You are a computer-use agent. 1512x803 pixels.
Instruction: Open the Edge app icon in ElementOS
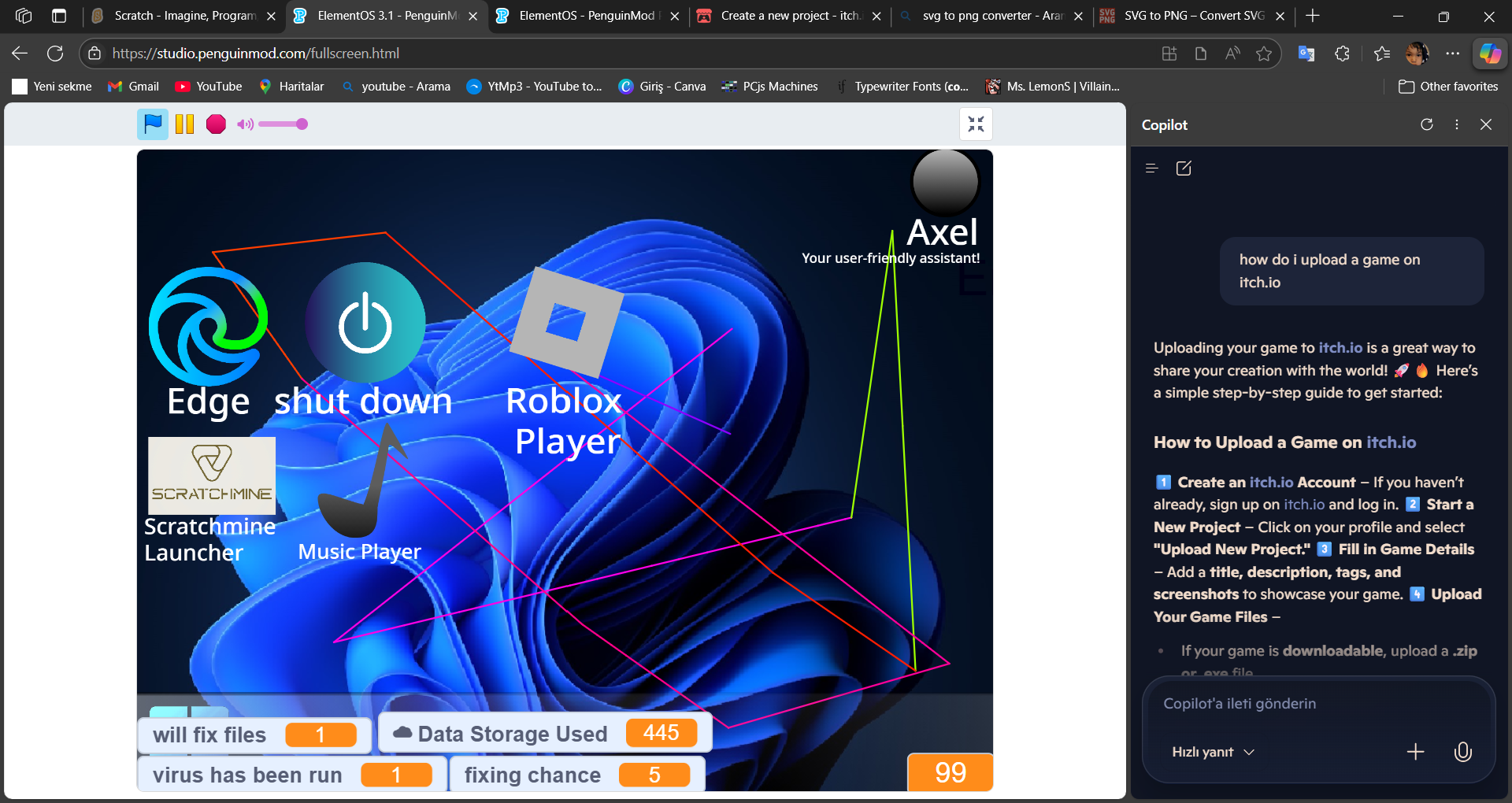click(x=208, y=326)
